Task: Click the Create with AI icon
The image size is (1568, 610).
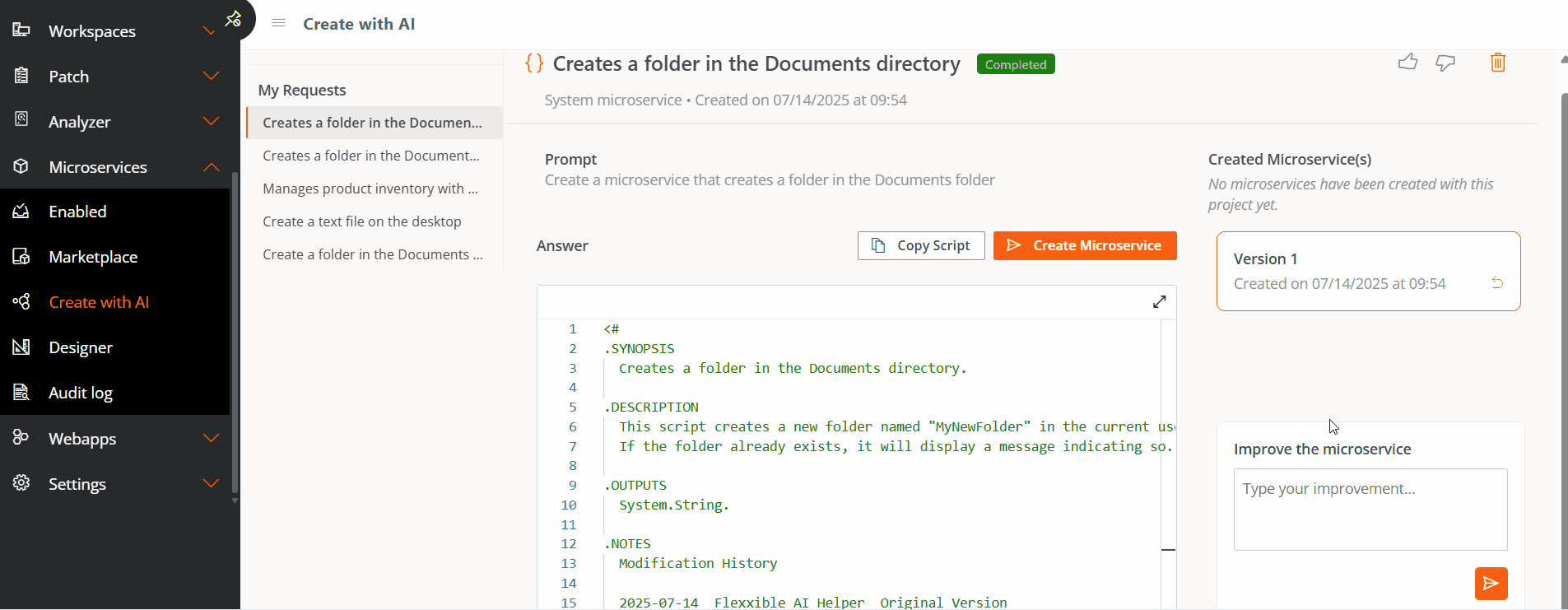Action: 21,302
